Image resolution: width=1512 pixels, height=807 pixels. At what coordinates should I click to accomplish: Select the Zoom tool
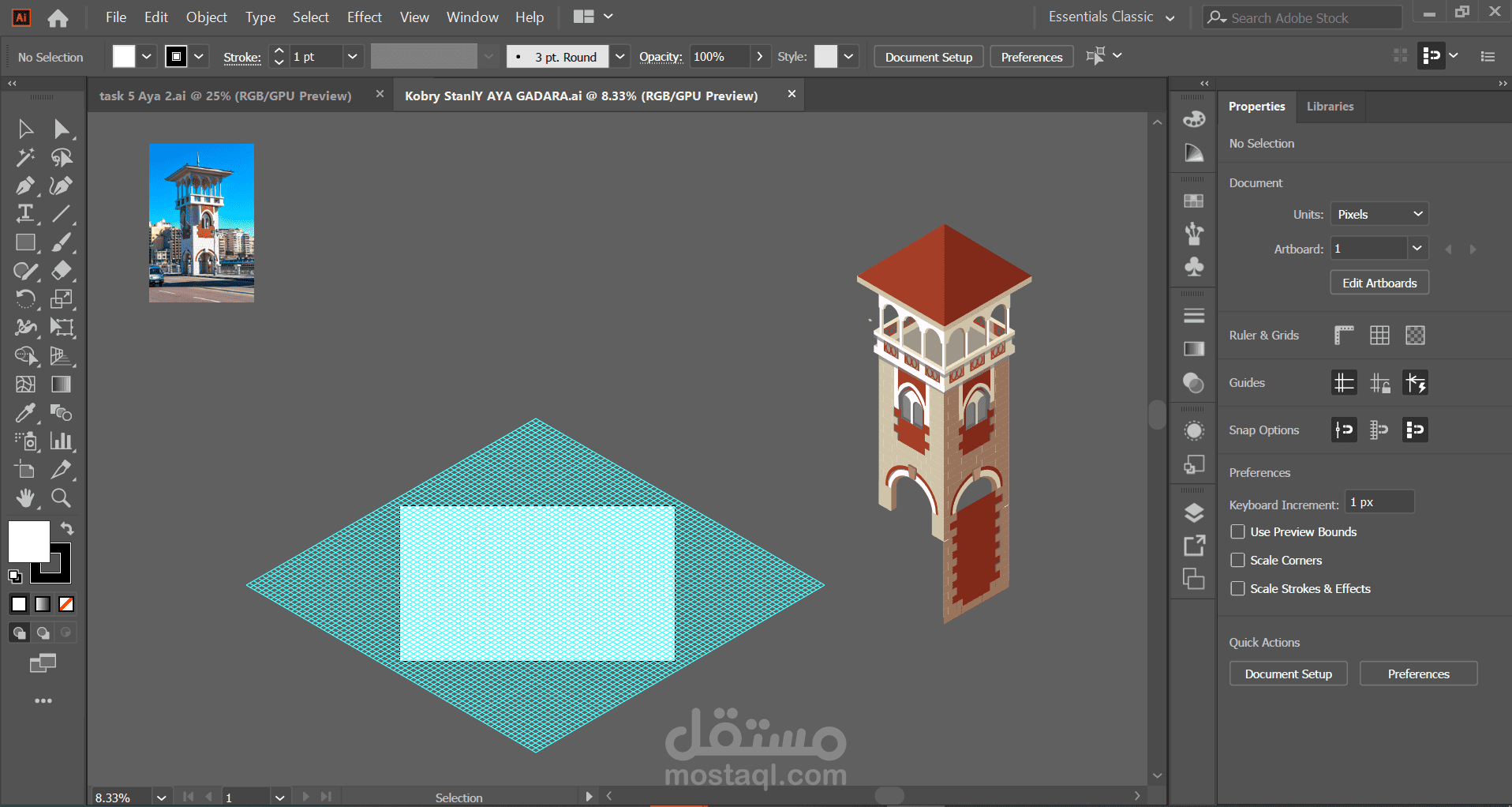62,498
